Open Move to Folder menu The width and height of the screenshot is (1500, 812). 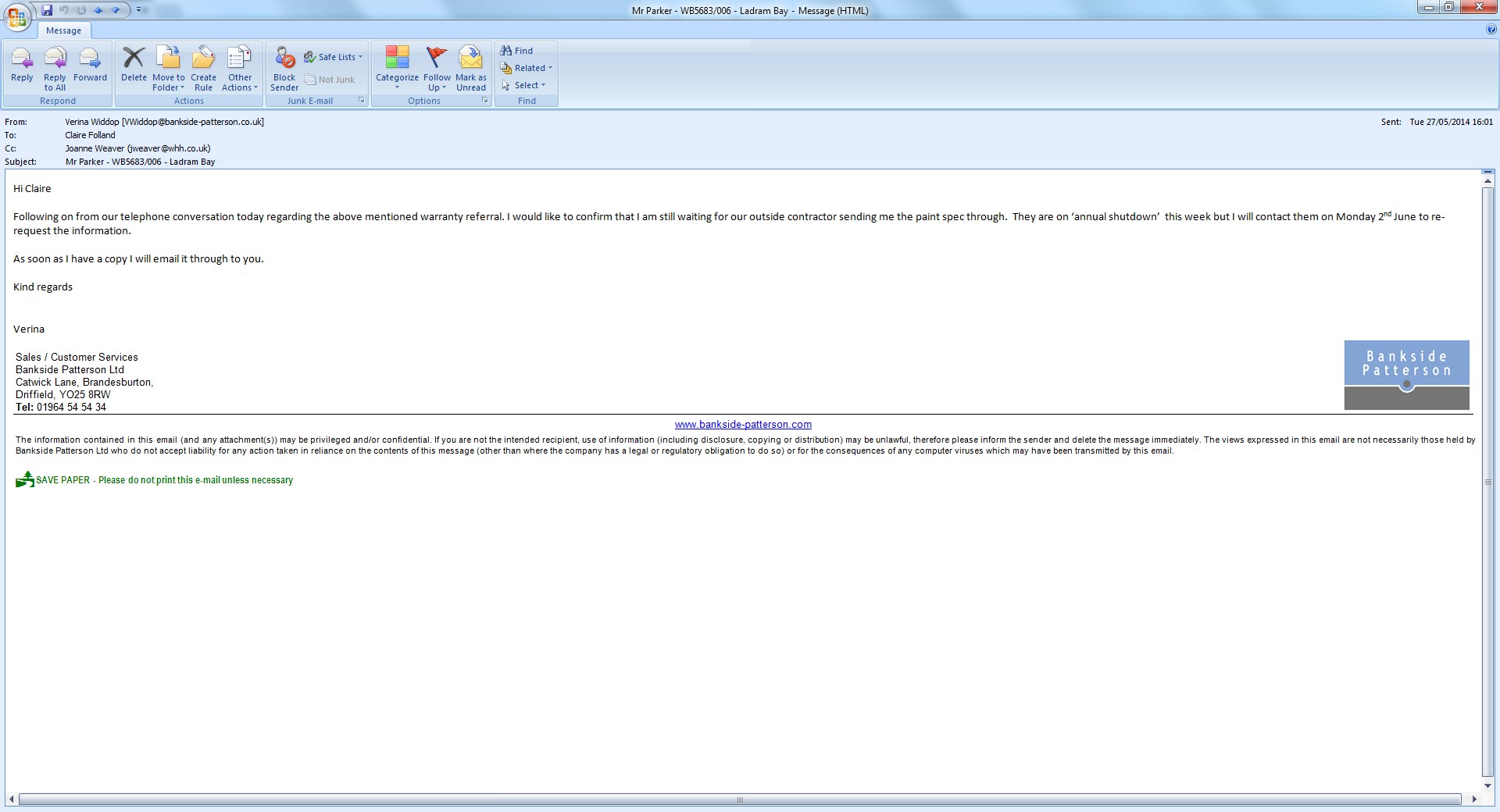coord(168,69)
